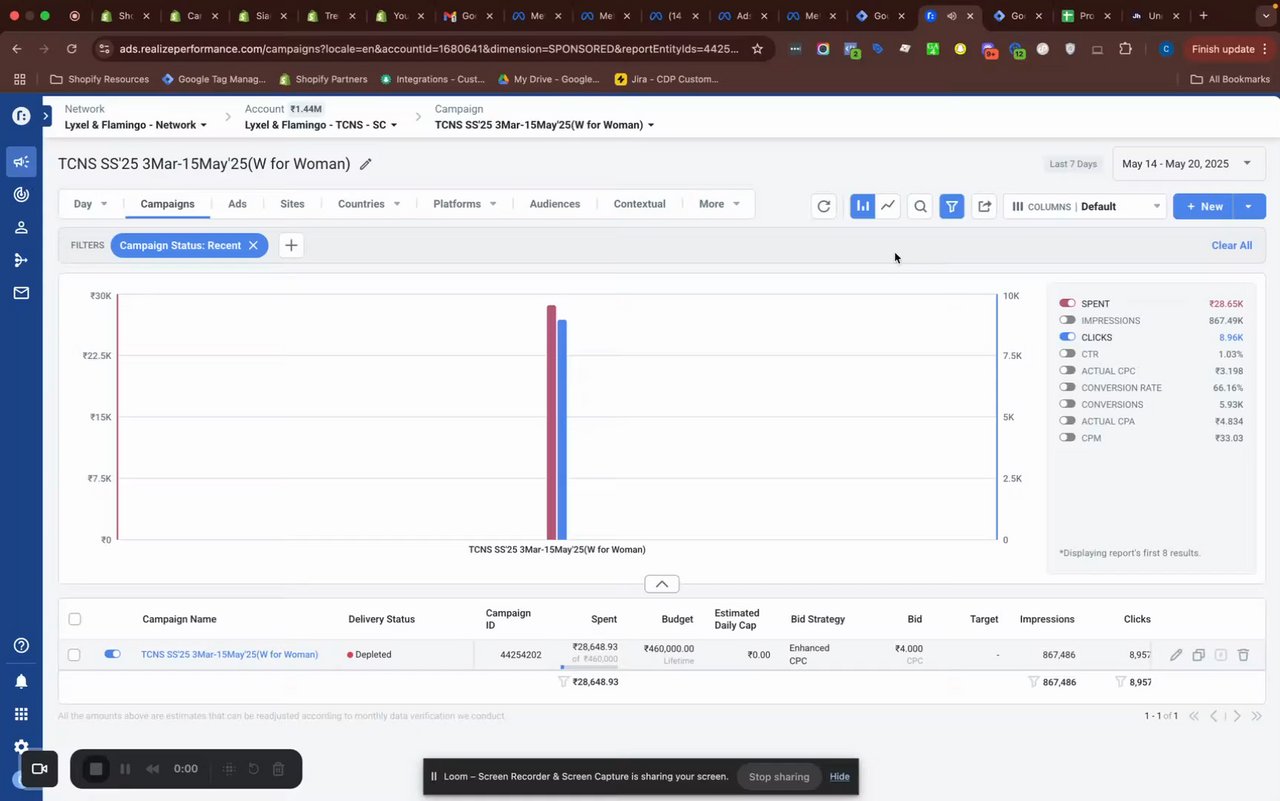The width and height of the screenshot is (1280, 801).
Task: Toggle the filter funnel button
Action: (x=953, y=206)
